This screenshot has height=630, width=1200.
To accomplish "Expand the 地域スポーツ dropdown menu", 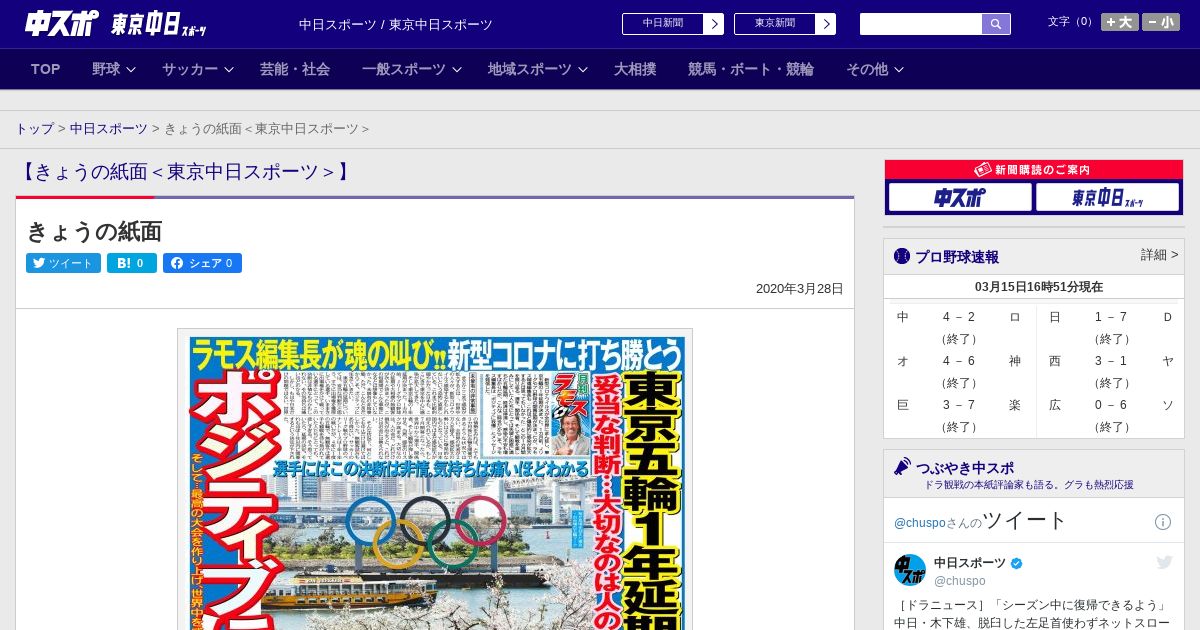I will tap(538, 69).
